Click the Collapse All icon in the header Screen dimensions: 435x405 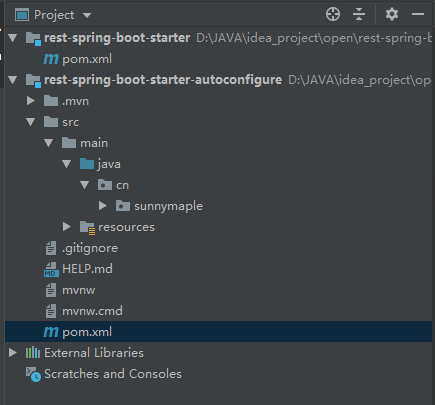pyautogui.click(x=359, y=14)
